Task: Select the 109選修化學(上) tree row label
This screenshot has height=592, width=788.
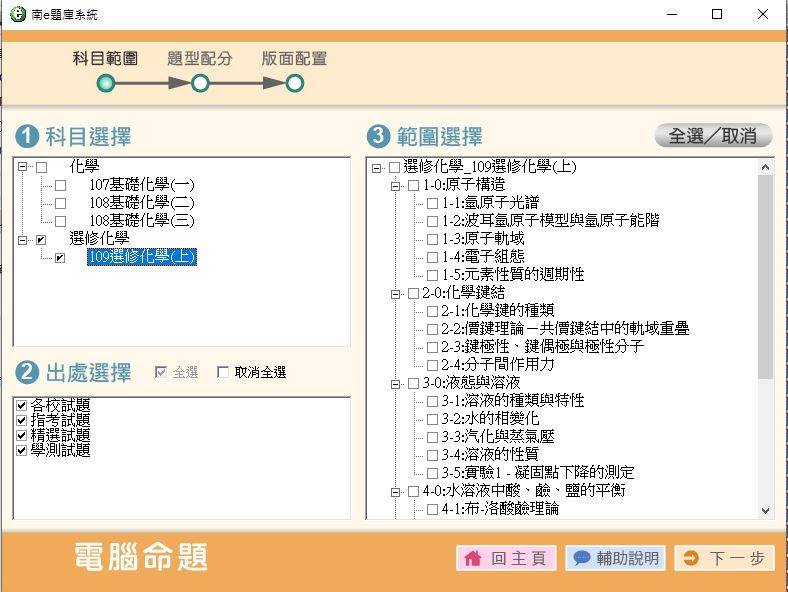Action: [142, 257]
